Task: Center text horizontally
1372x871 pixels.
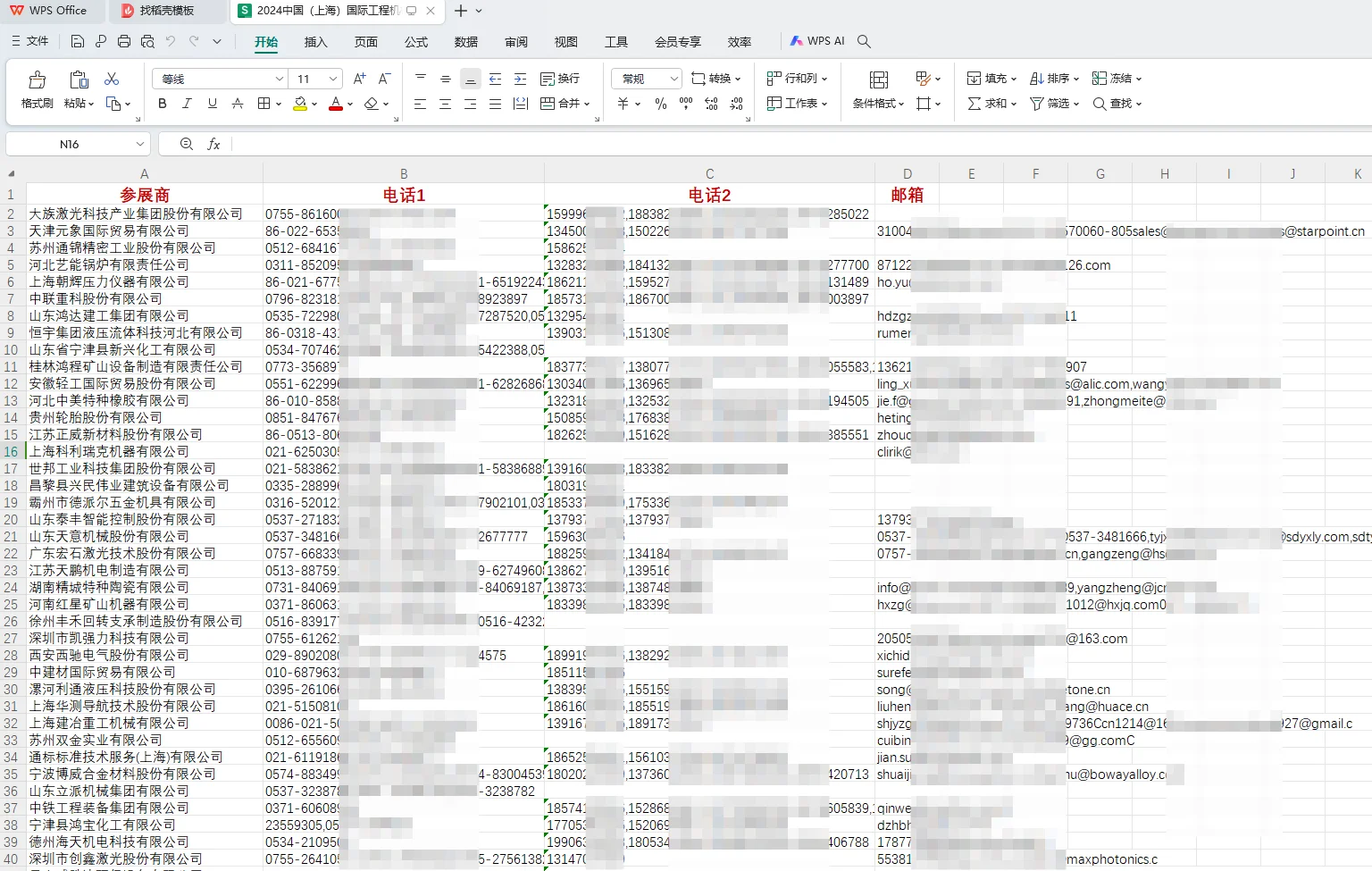Action: click(446, 104)
